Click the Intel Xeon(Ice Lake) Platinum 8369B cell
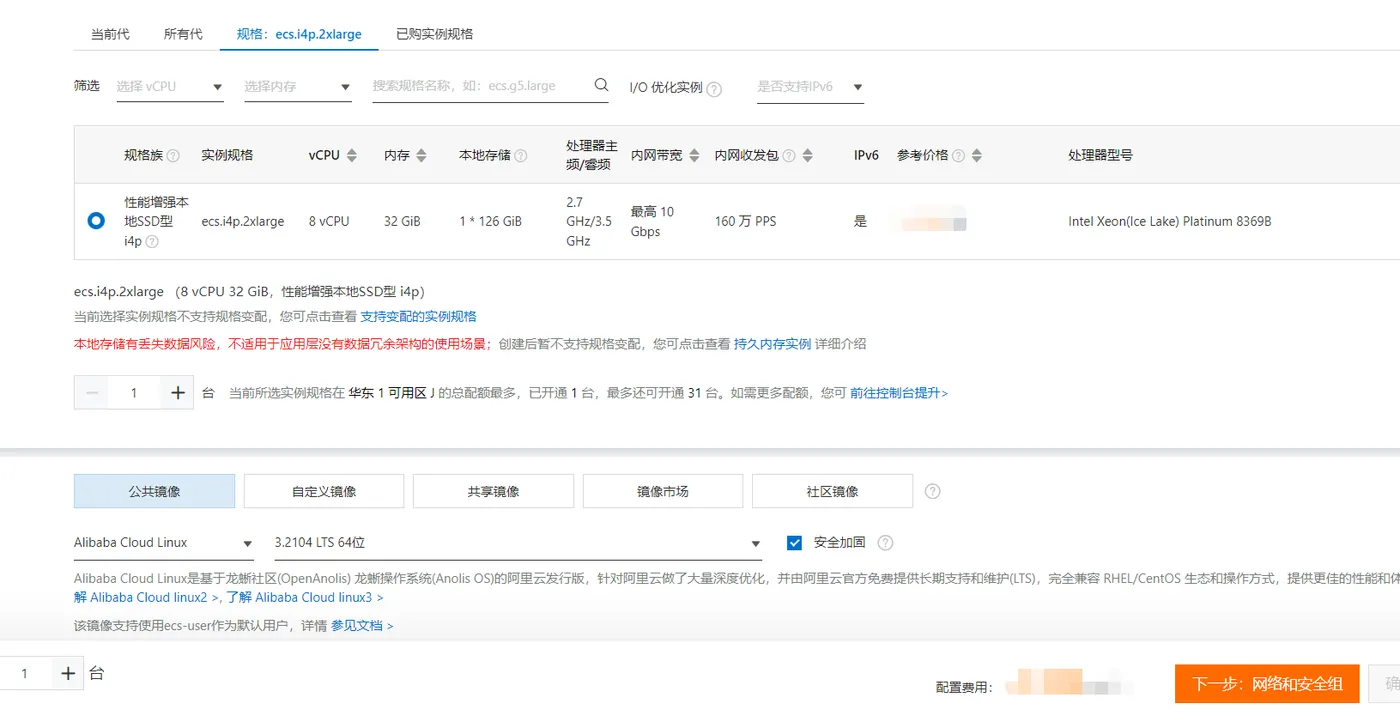This screenshot has width=1400, height=728. (1170, 221)
